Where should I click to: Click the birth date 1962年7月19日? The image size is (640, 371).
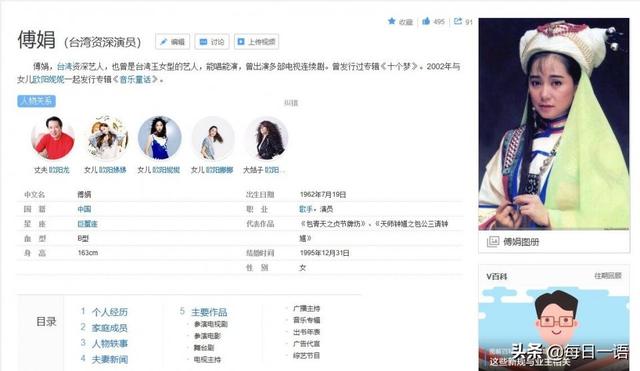pyautogui.click(x=323, y=194)
